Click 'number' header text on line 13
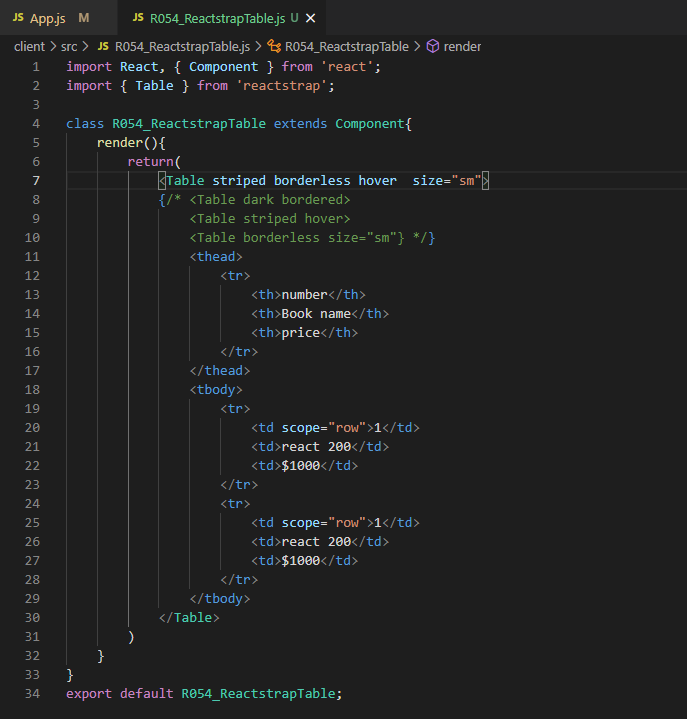 click(305, 294)
